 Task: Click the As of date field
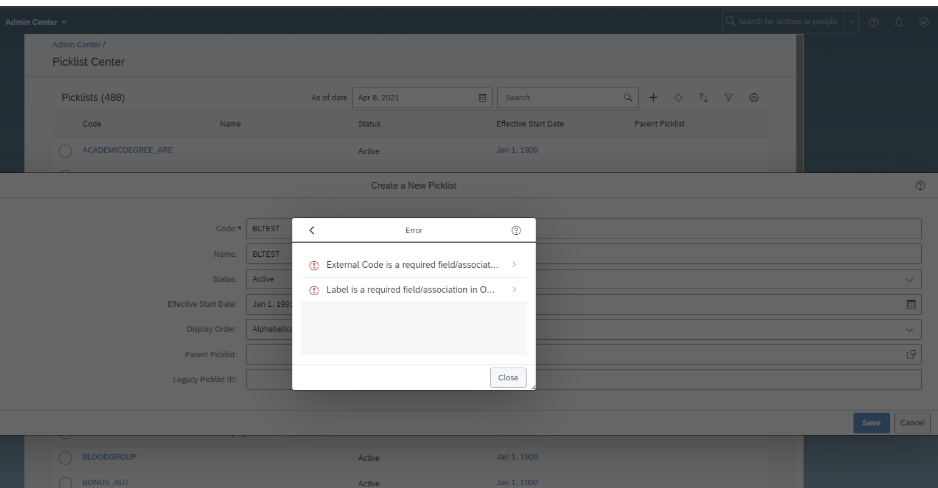[x=422, y=97]
